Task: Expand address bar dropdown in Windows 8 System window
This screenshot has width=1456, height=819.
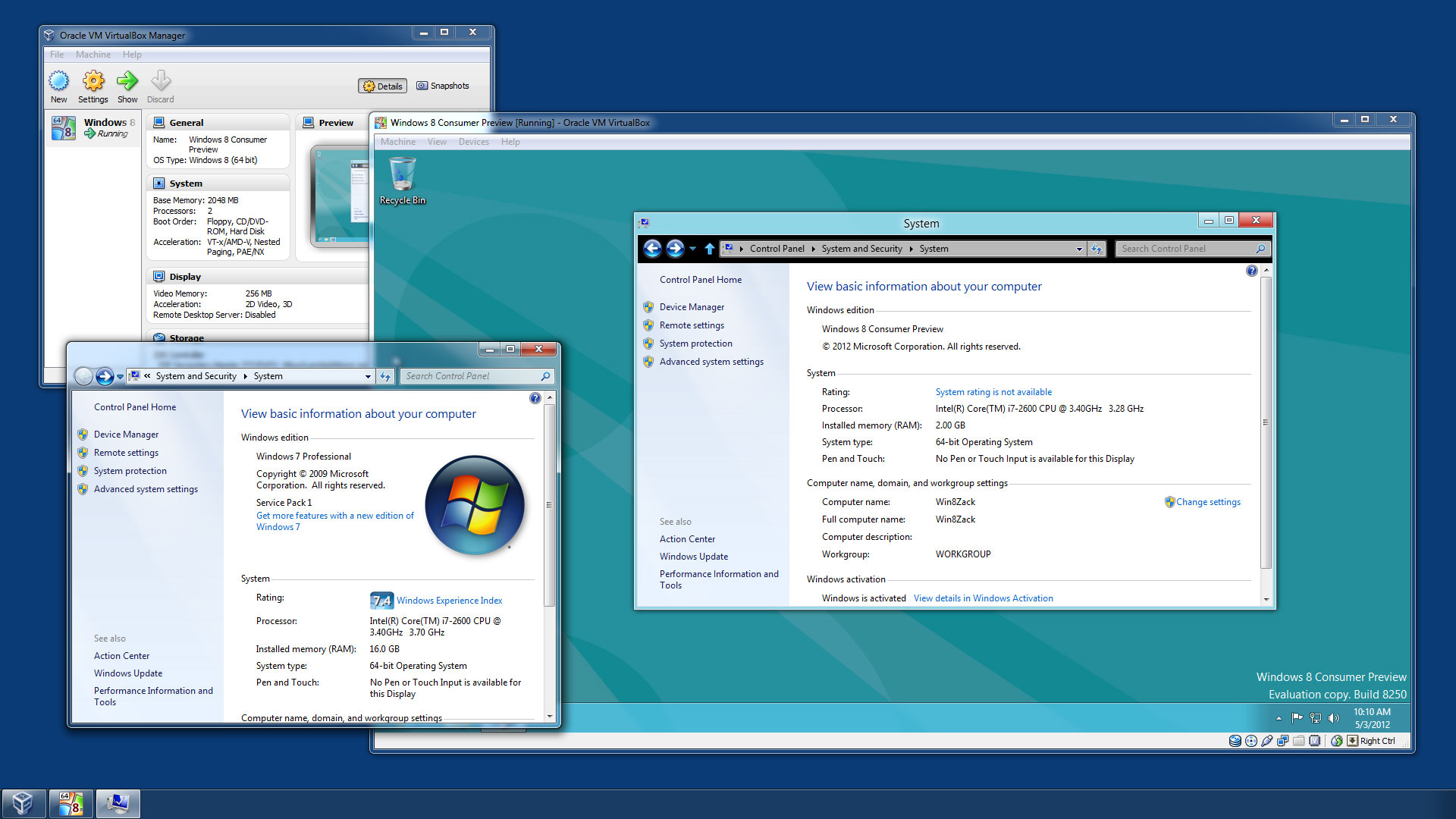Action: 1079,249
